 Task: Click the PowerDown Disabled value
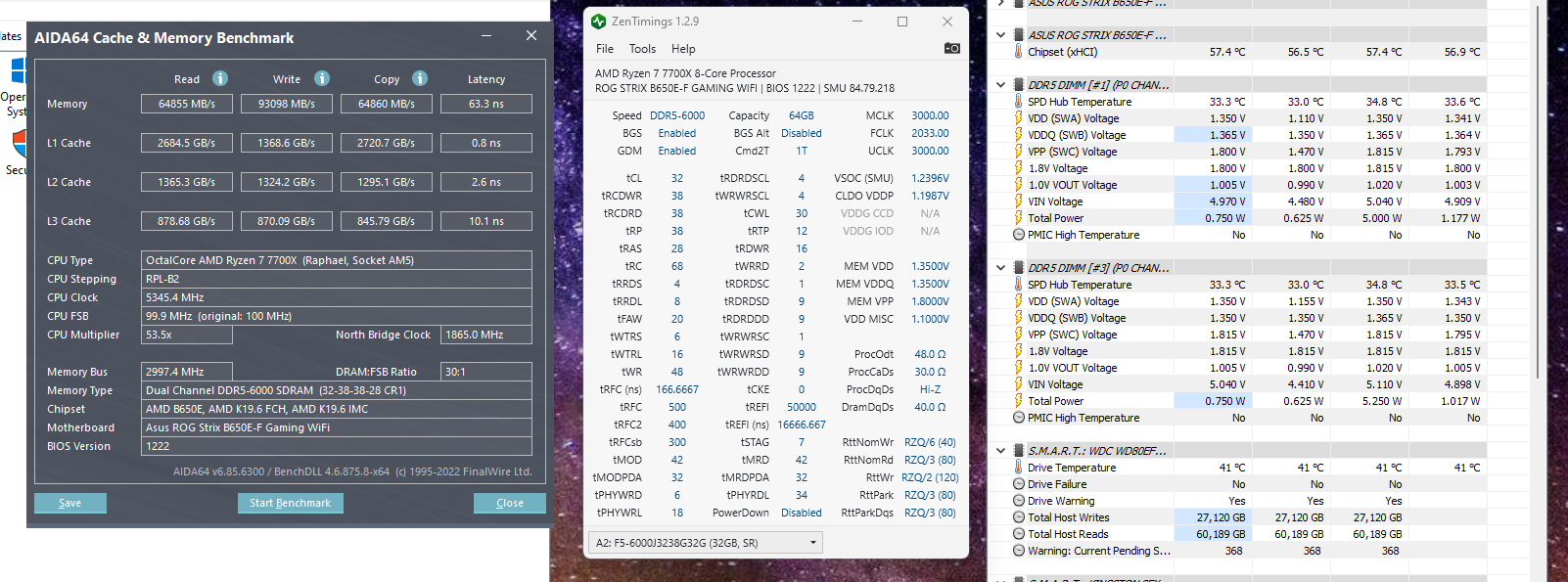pos(802,513)
